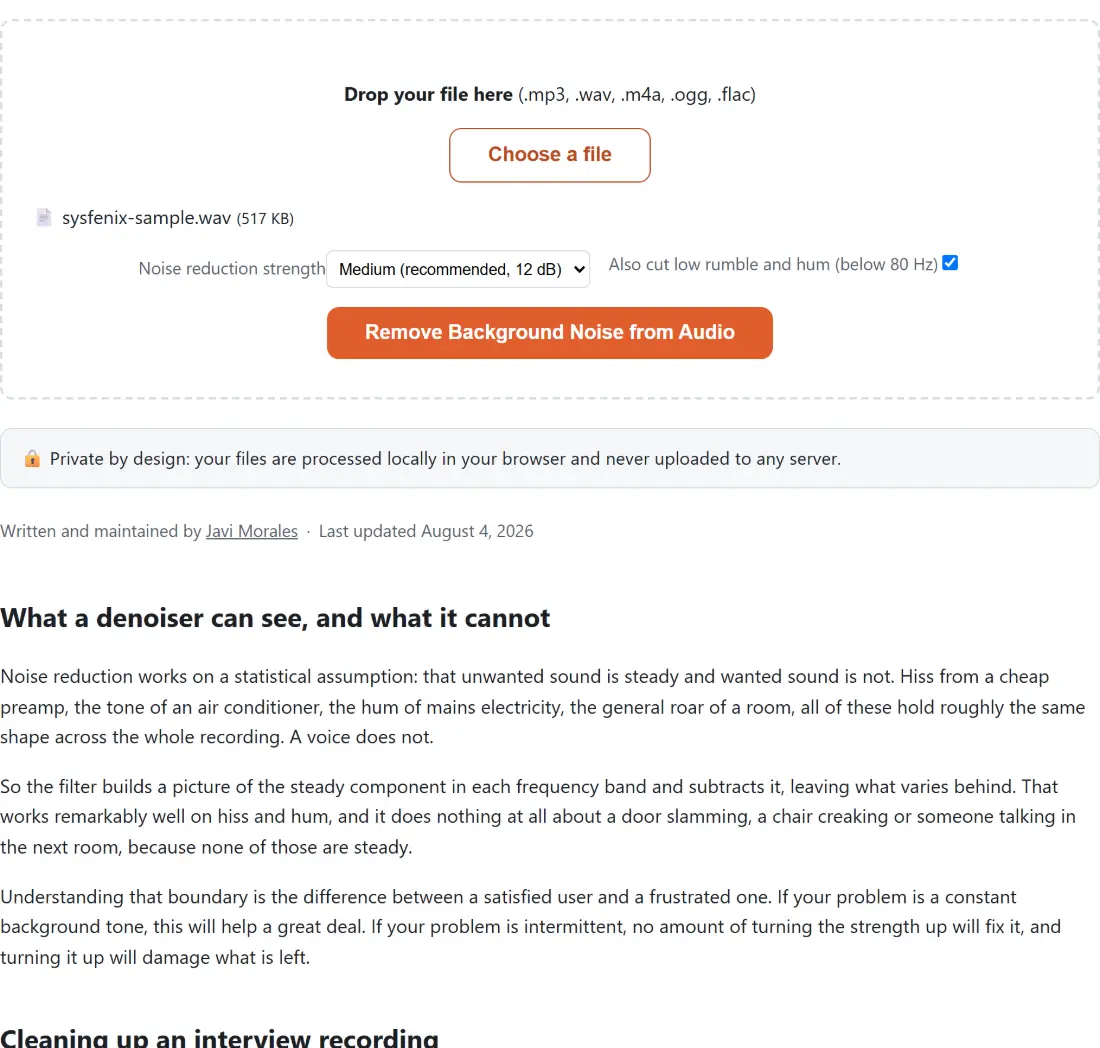Click the 'Private by design' notice text

(x=445, y=459)
